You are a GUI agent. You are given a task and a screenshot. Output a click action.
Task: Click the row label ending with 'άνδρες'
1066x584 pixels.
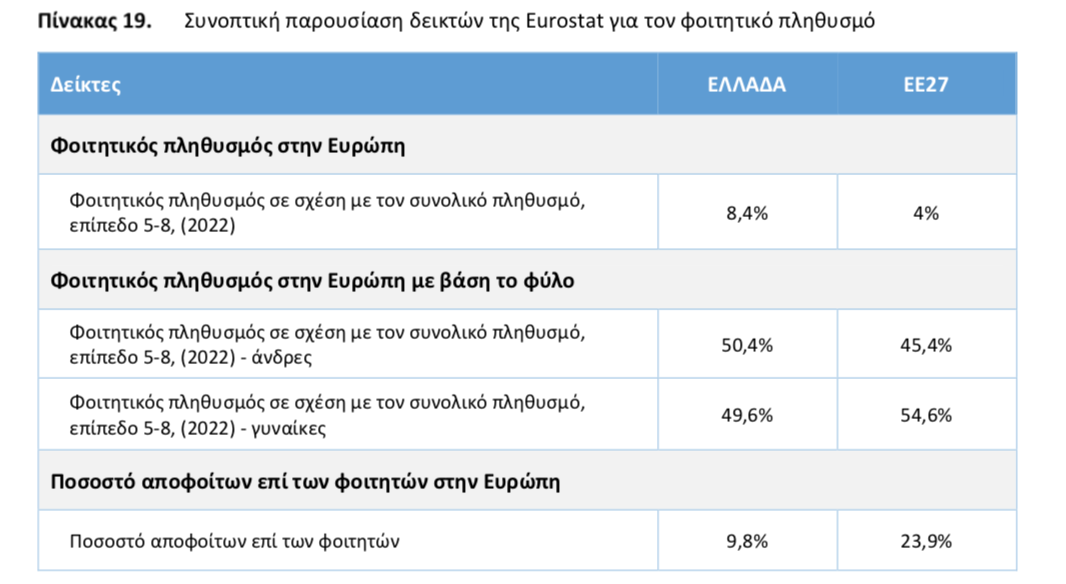click(327, 345)
